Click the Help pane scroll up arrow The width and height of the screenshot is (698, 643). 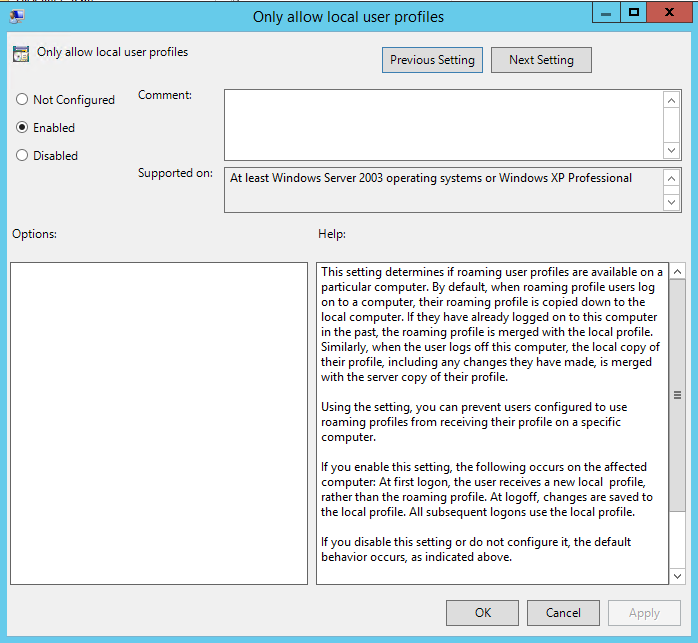coord(677,272)
